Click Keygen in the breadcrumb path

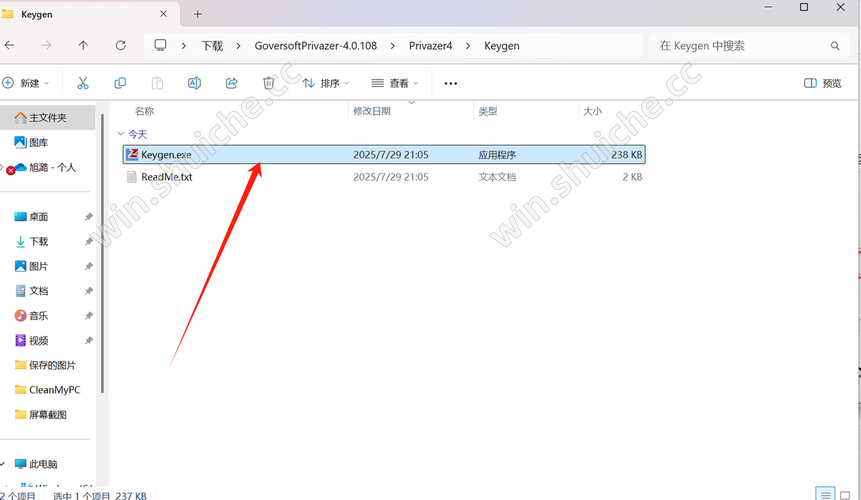tap(502, 46)
